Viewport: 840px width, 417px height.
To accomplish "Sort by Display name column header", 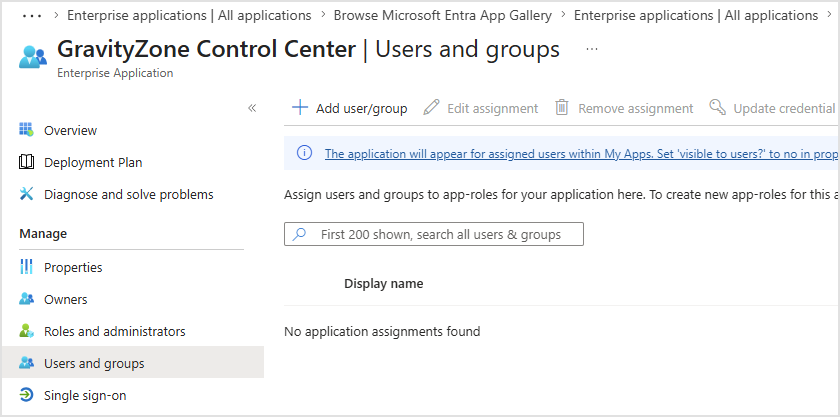I will coord(384,284).
